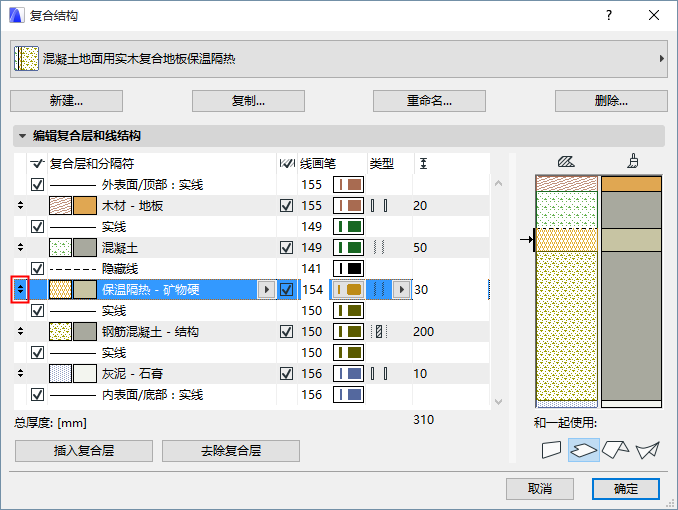Screen dimensions: 678x510
Task: Click pen 150 swatch in 钢筋混凝土 - 结构 row
Action: pyautogui.click(x=348, y=332)
